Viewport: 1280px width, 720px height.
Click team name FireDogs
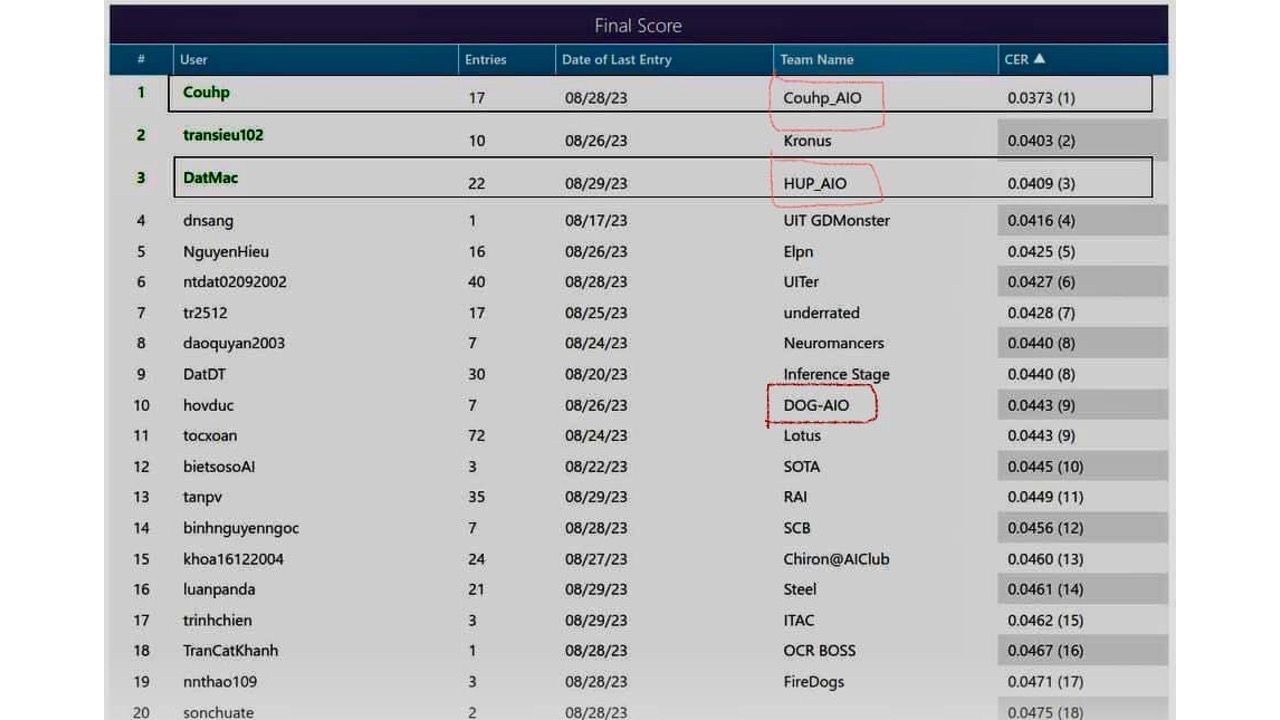pos(814,682)
